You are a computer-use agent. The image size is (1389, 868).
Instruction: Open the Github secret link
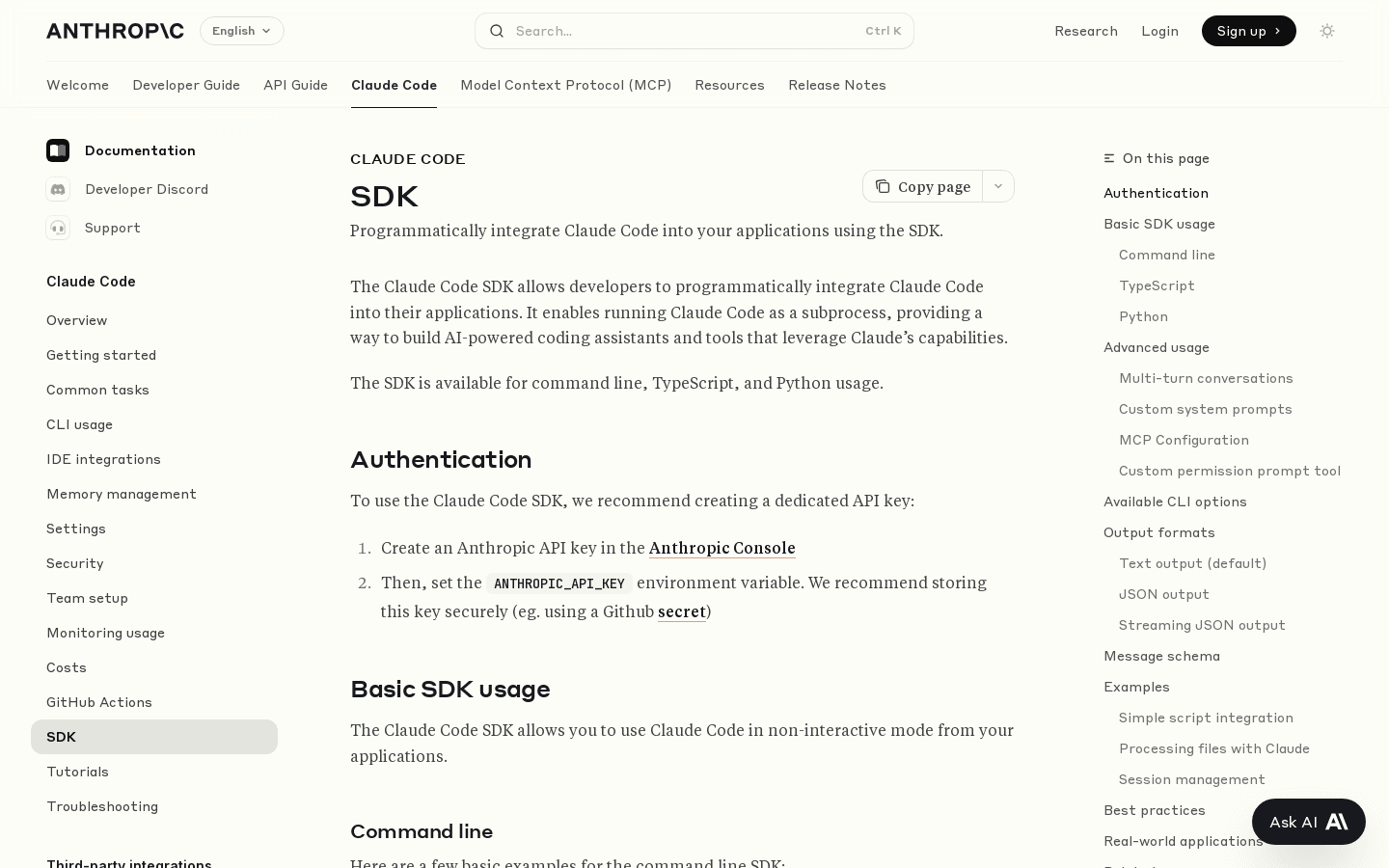(682, 611)
